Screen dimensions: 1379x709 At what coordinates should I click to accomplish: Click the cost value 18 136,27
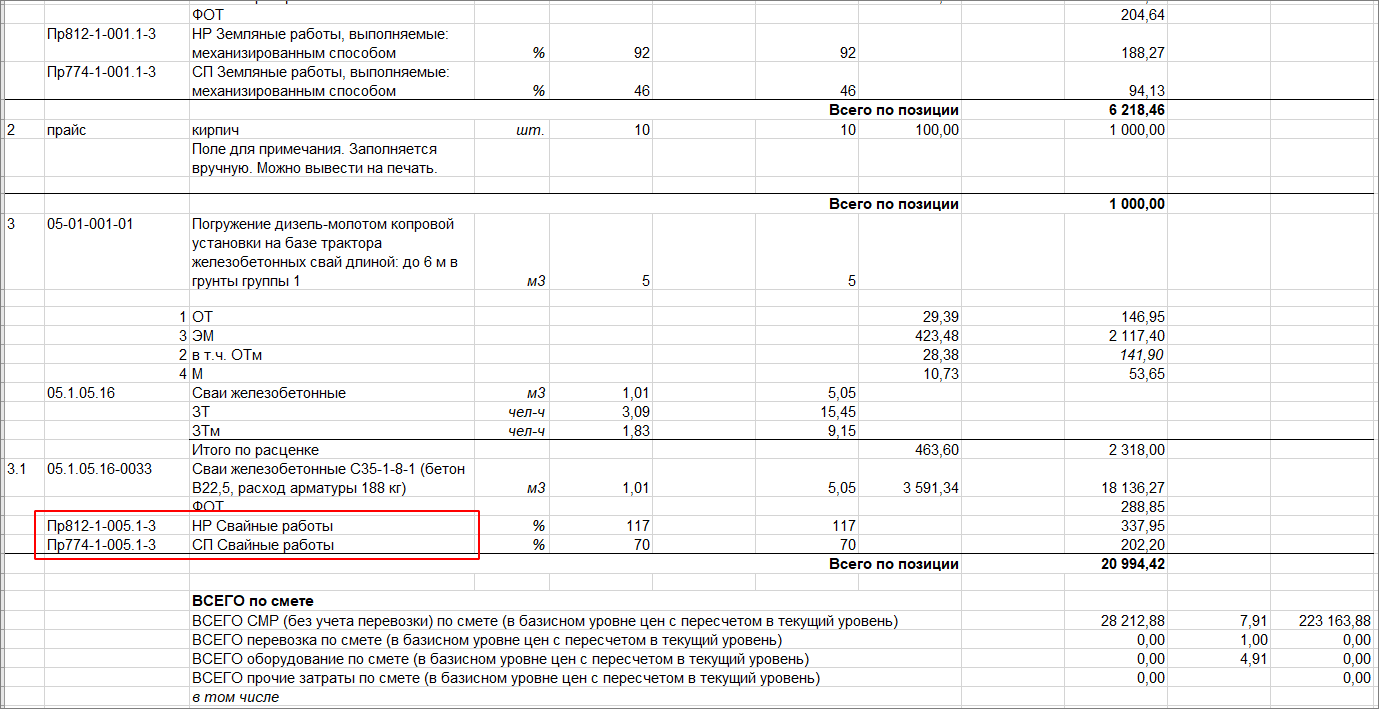point(1130,489)
